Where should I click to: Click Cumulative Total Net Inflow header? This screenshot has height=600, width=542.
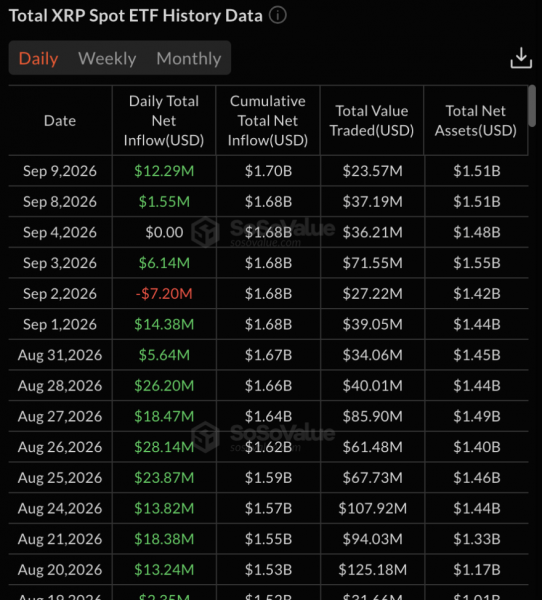click(268, 121)
